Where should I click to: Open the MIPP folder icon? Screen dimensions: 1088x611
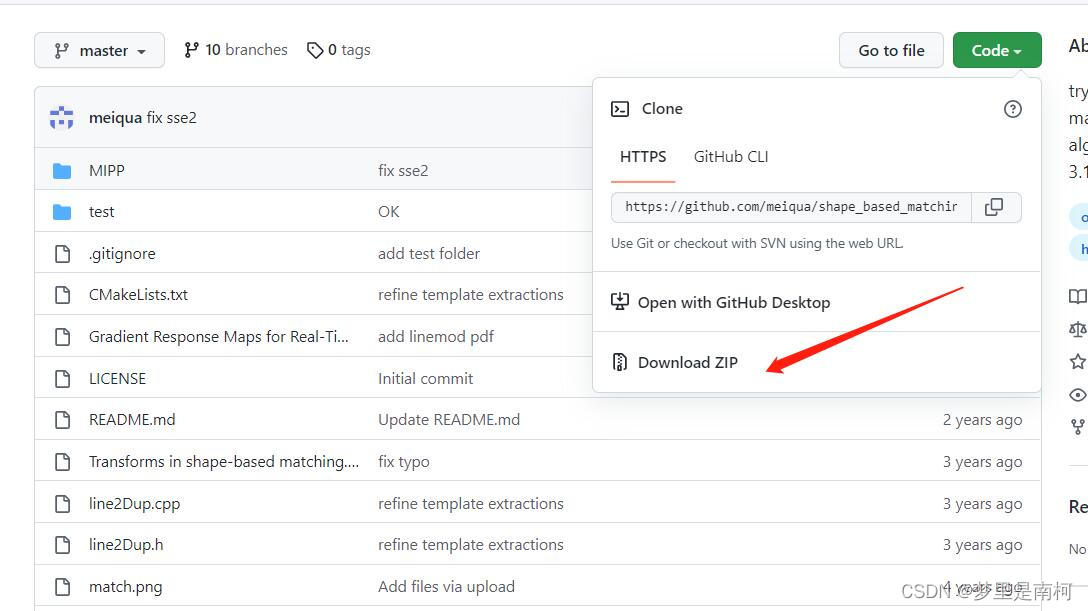click(x=61, y=170)
